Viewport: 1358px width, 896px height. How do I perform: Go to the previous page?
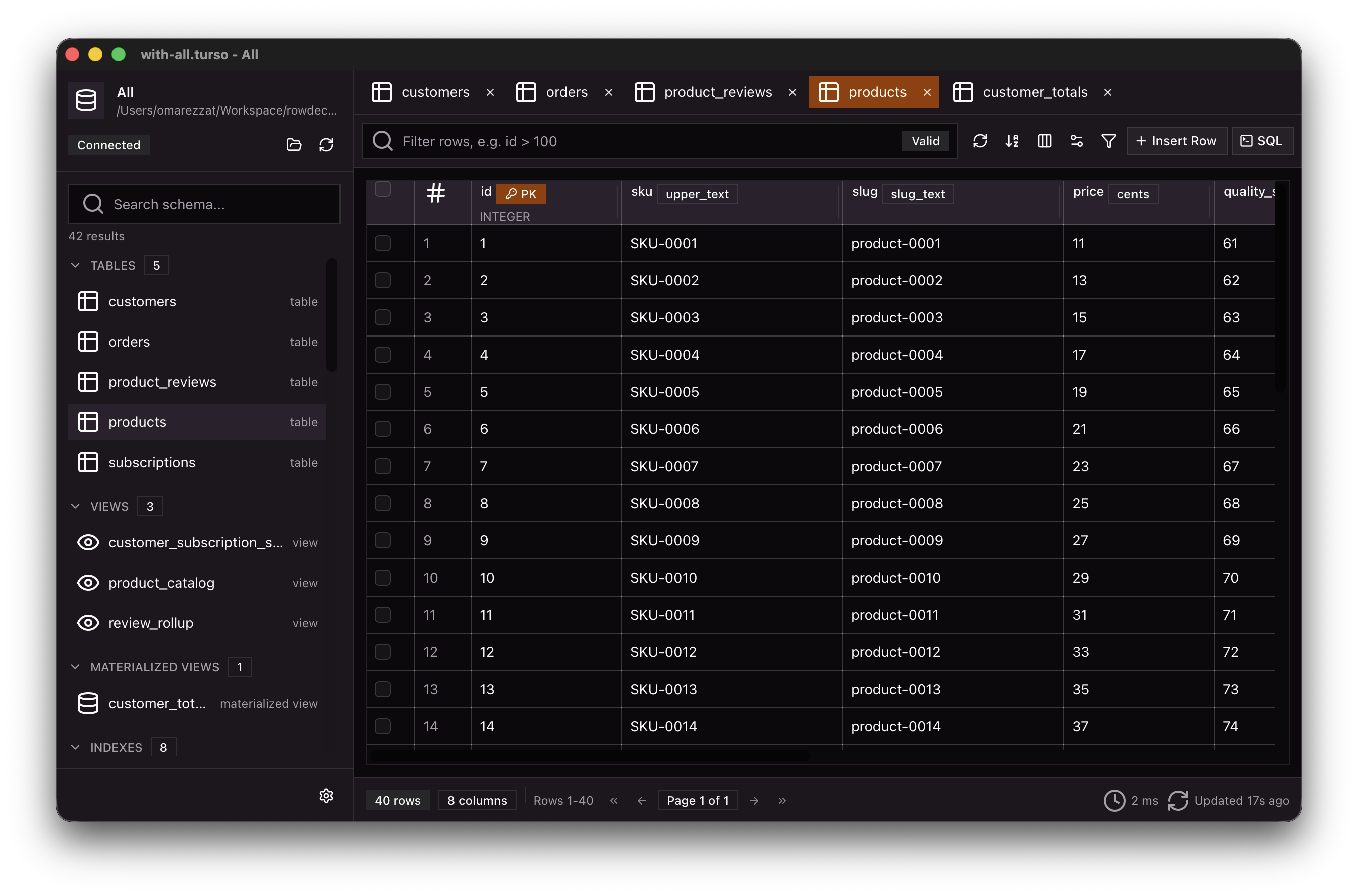(641, 801)
